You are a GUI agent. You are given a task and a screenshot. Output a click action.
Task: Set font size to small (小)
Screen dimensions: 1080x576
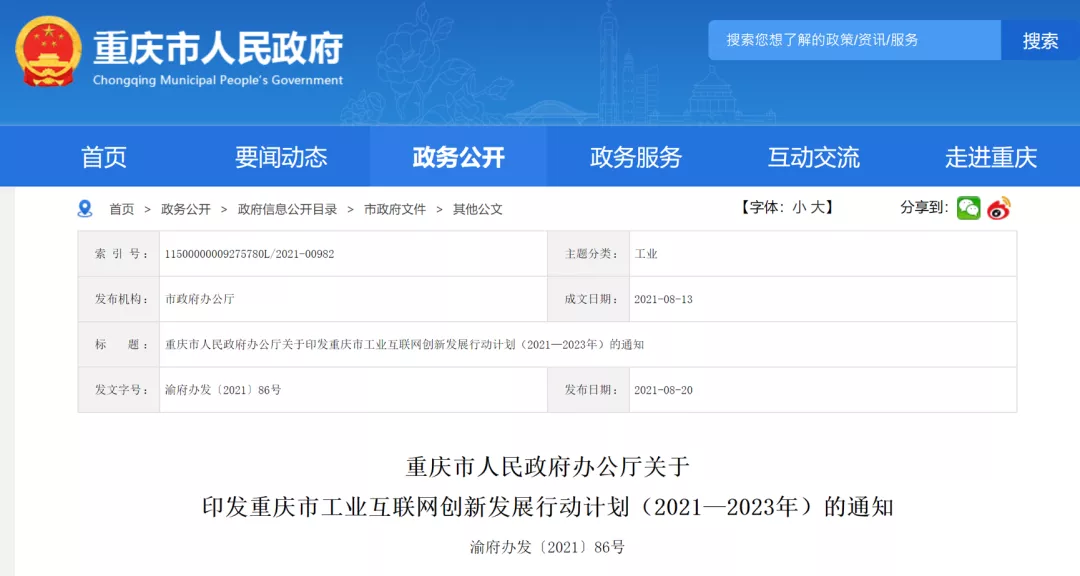[x=799, y=208]
